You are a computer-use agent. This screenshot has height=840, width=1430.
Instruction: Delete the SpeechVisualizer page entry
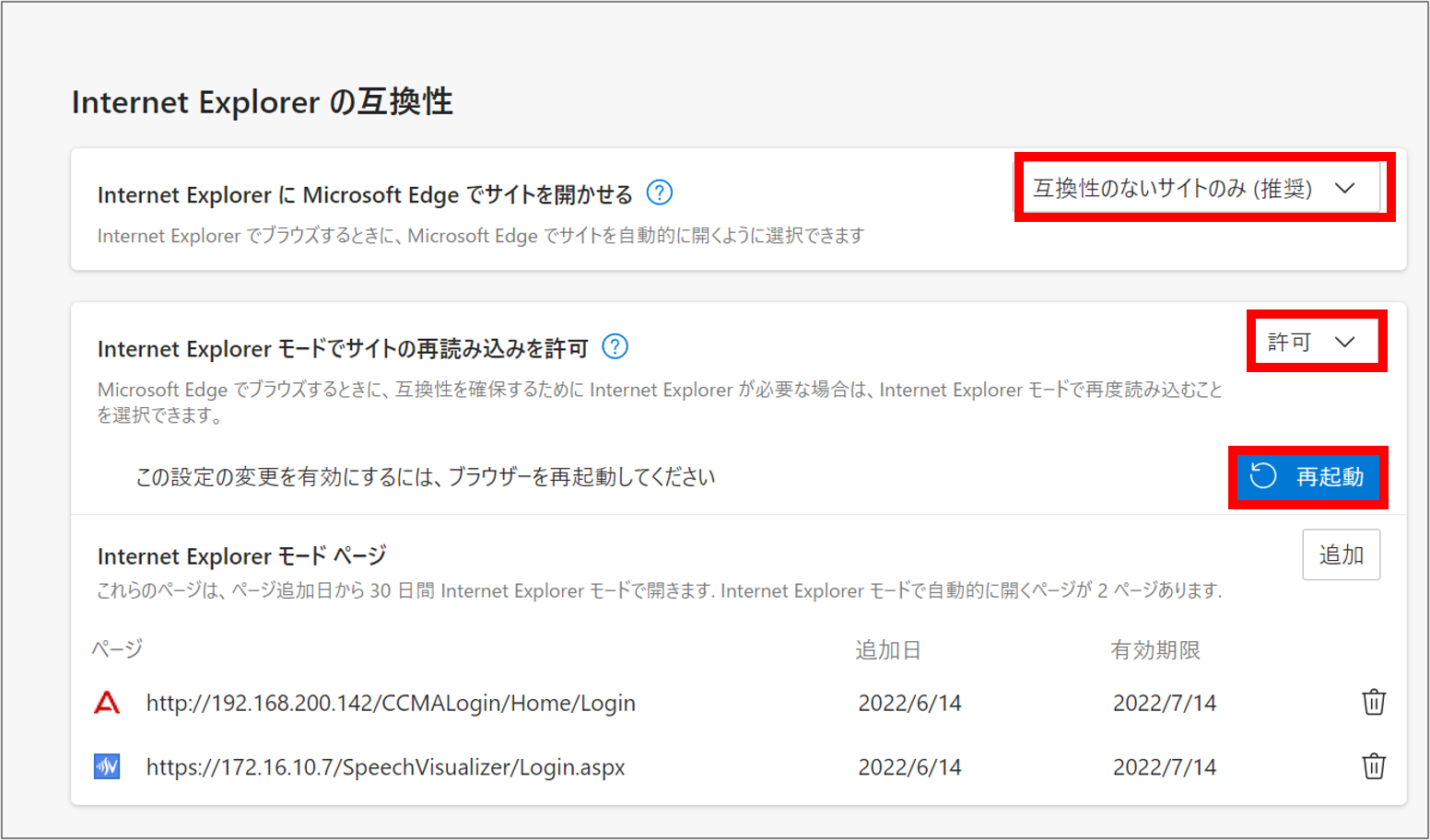click(1374, 766)
